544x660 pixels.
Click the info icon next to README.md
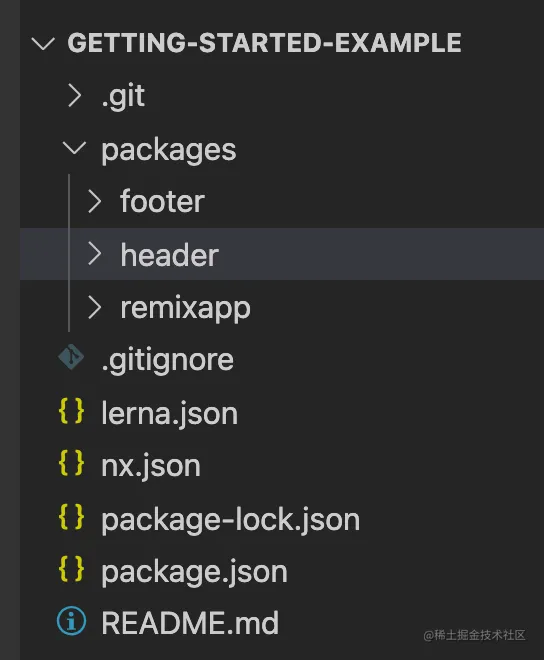tap(71, 620)
